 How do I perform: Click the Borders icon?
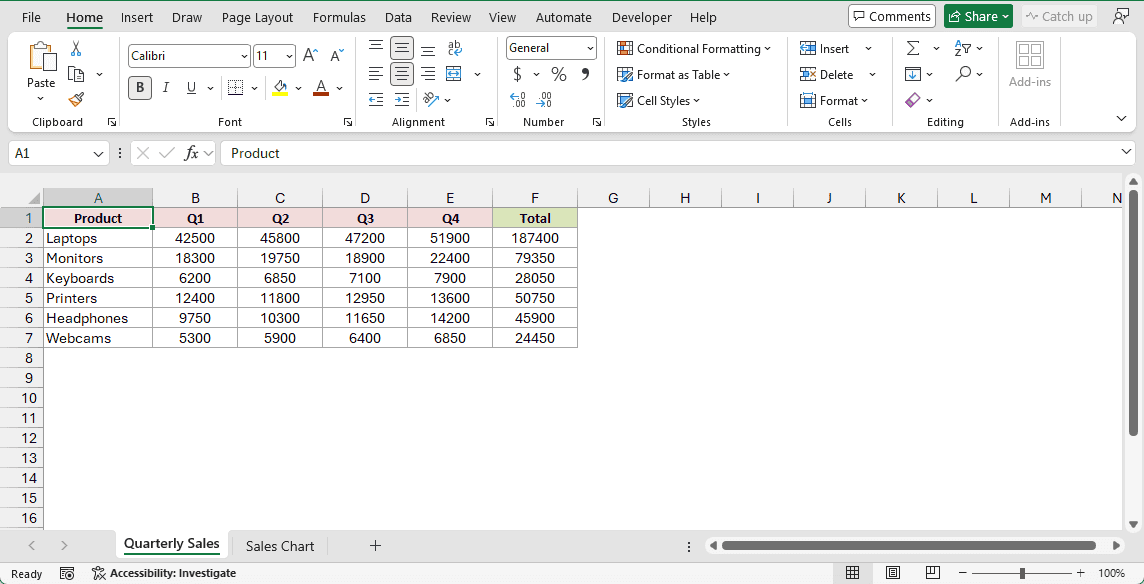[x=235, y=88]
